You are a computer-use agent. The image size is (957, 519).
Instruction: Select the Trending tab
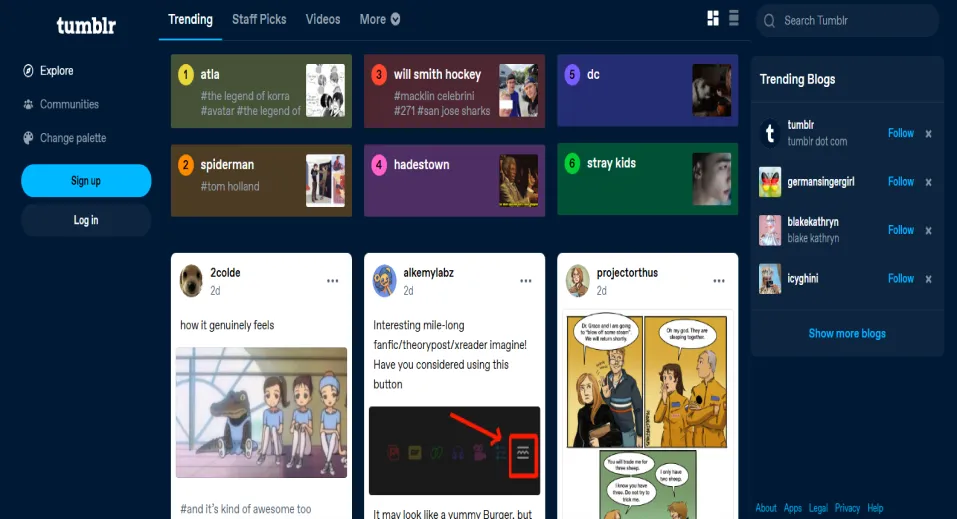click(x=190, y=20)
